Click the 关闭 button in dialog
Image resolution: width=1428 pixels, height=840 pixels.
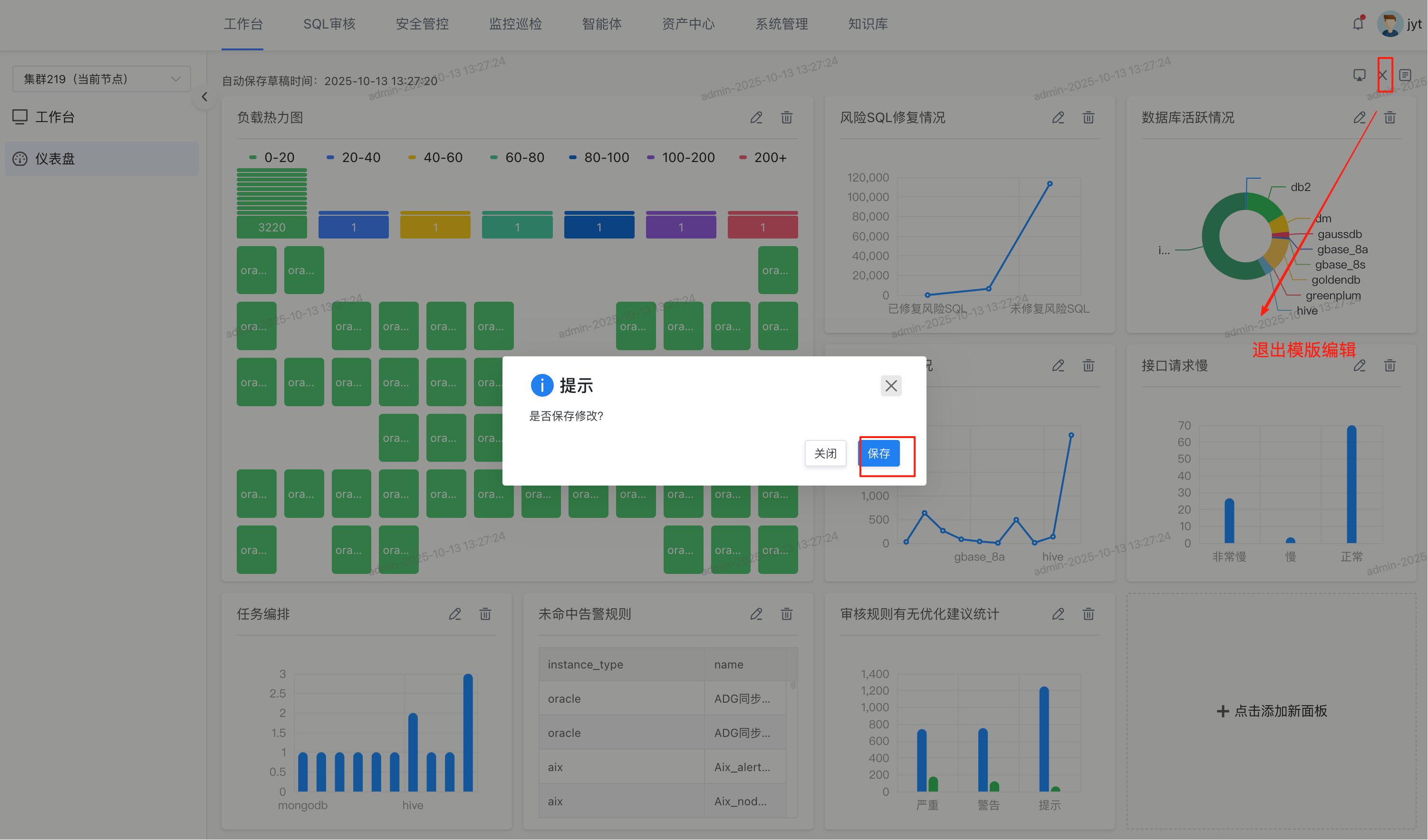point(825,454)
